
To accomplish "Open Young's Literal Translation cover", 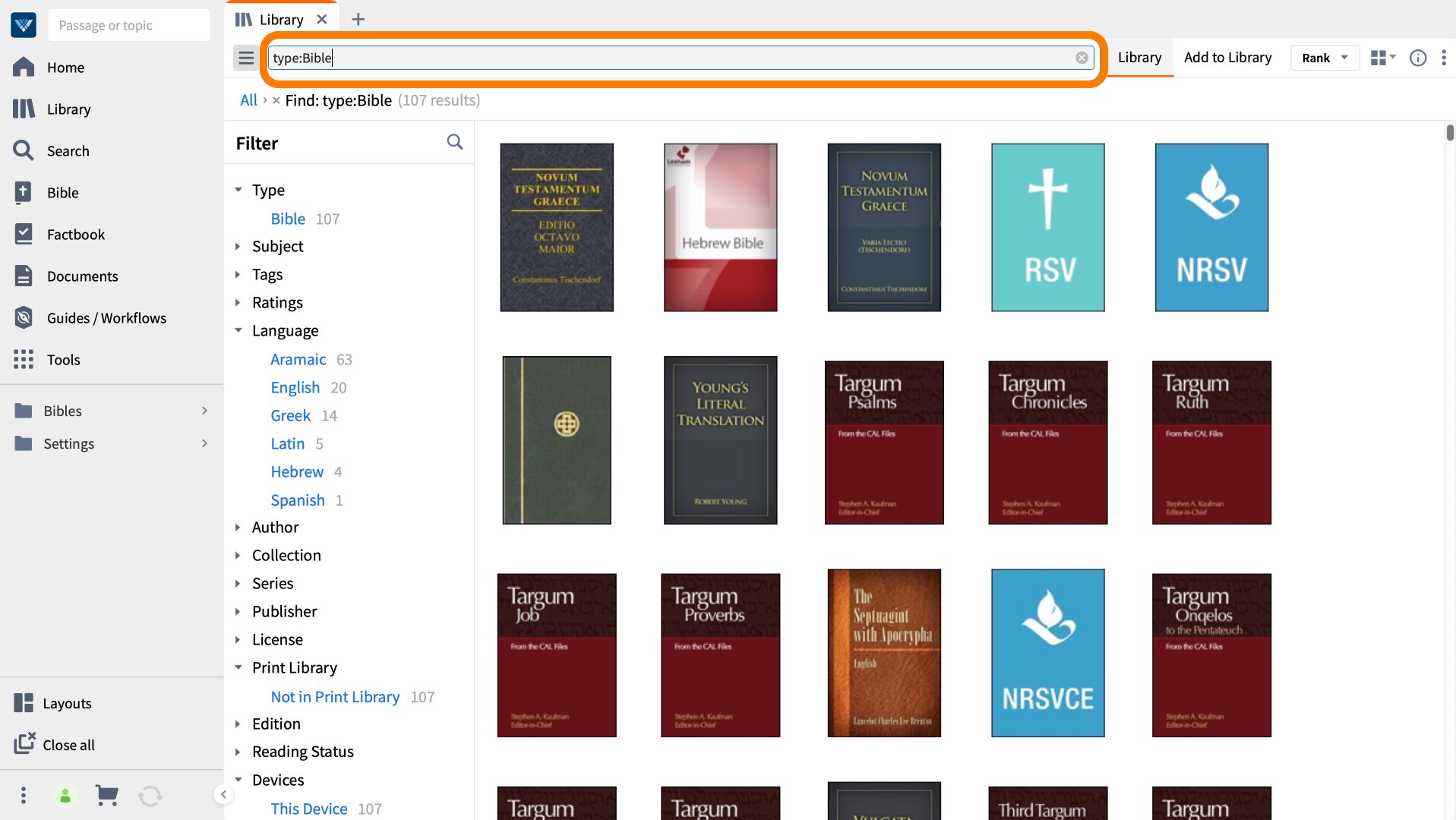I will [x=720, y=440].
